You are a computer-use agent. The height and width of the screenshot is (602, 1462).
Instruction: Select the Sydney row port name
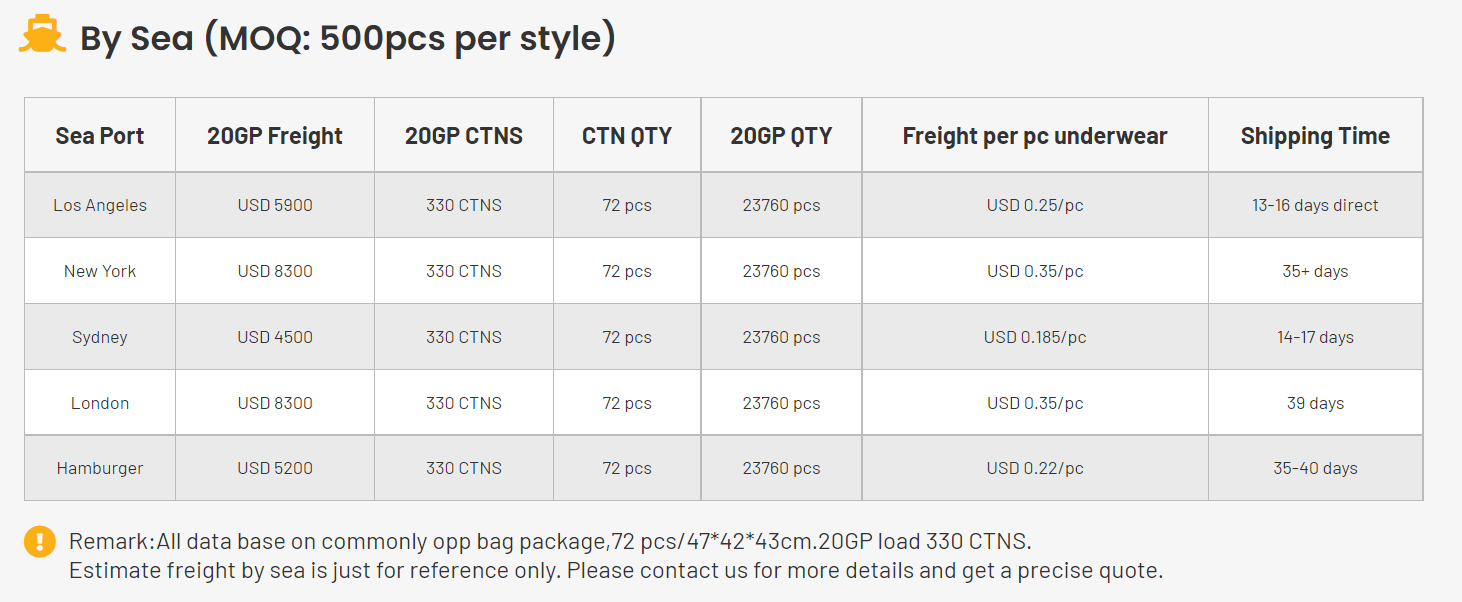click(100, 337)
